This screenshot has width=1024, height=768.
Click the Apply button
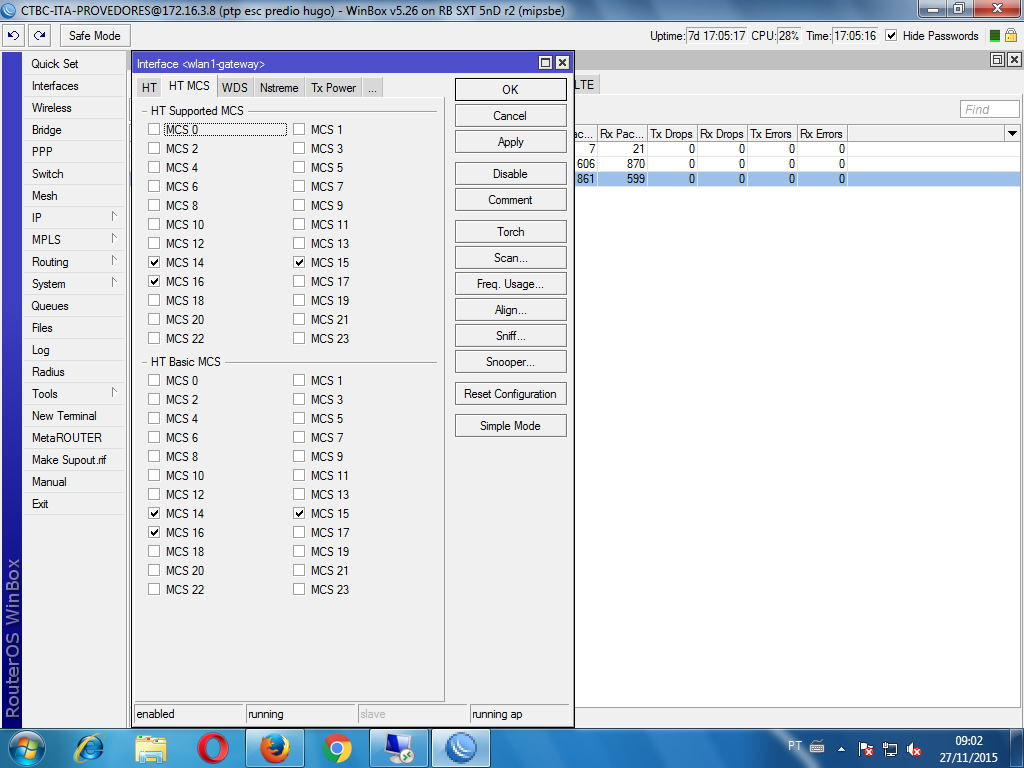(x=511, y=142)
